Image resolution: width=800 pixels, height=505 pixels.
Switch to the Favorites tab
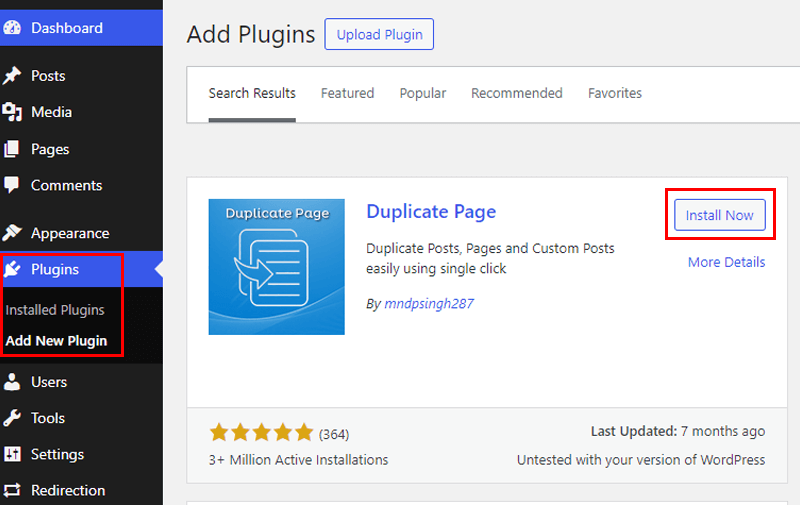[615, 93]
